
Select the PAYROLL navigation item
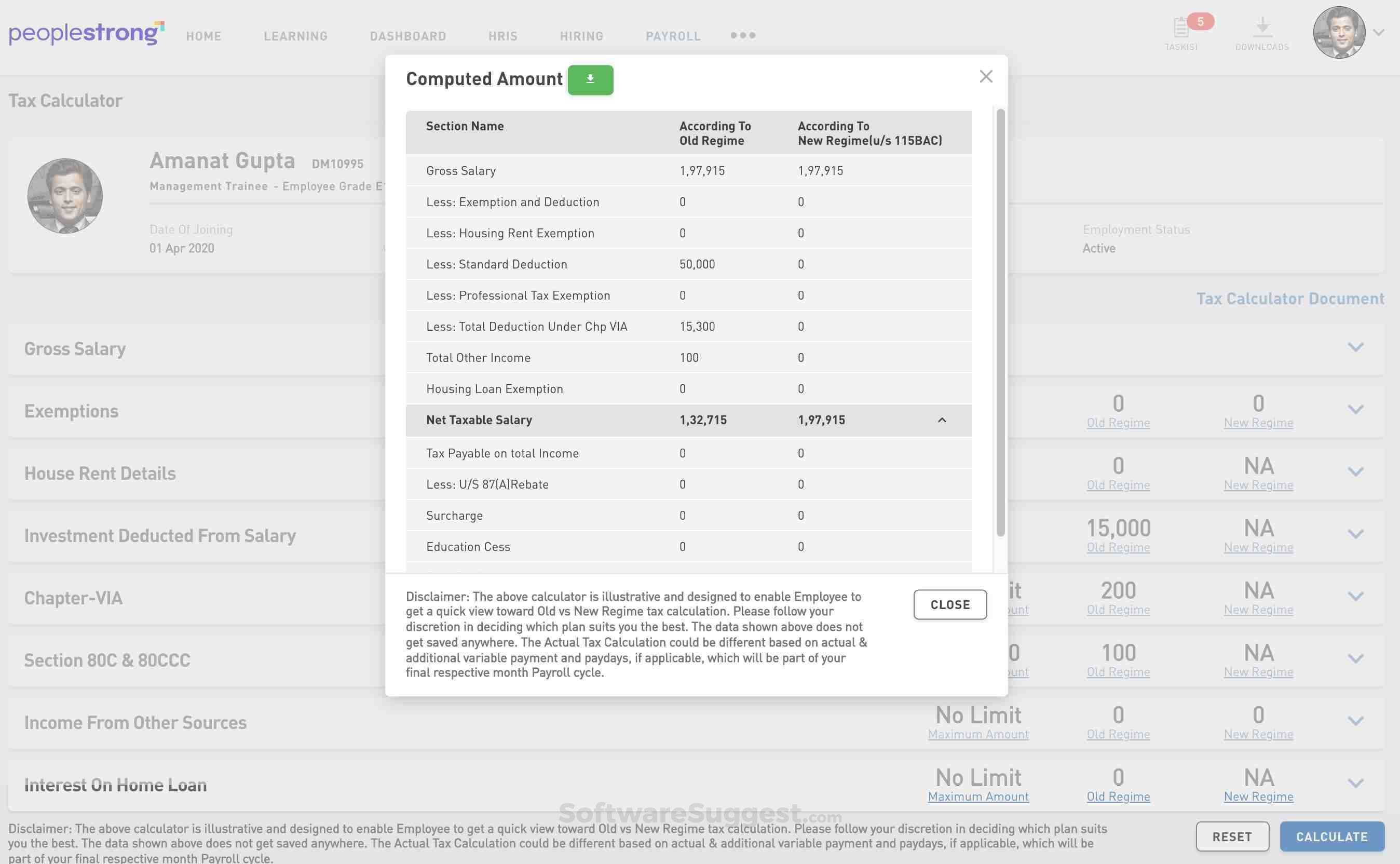point(673,35)
